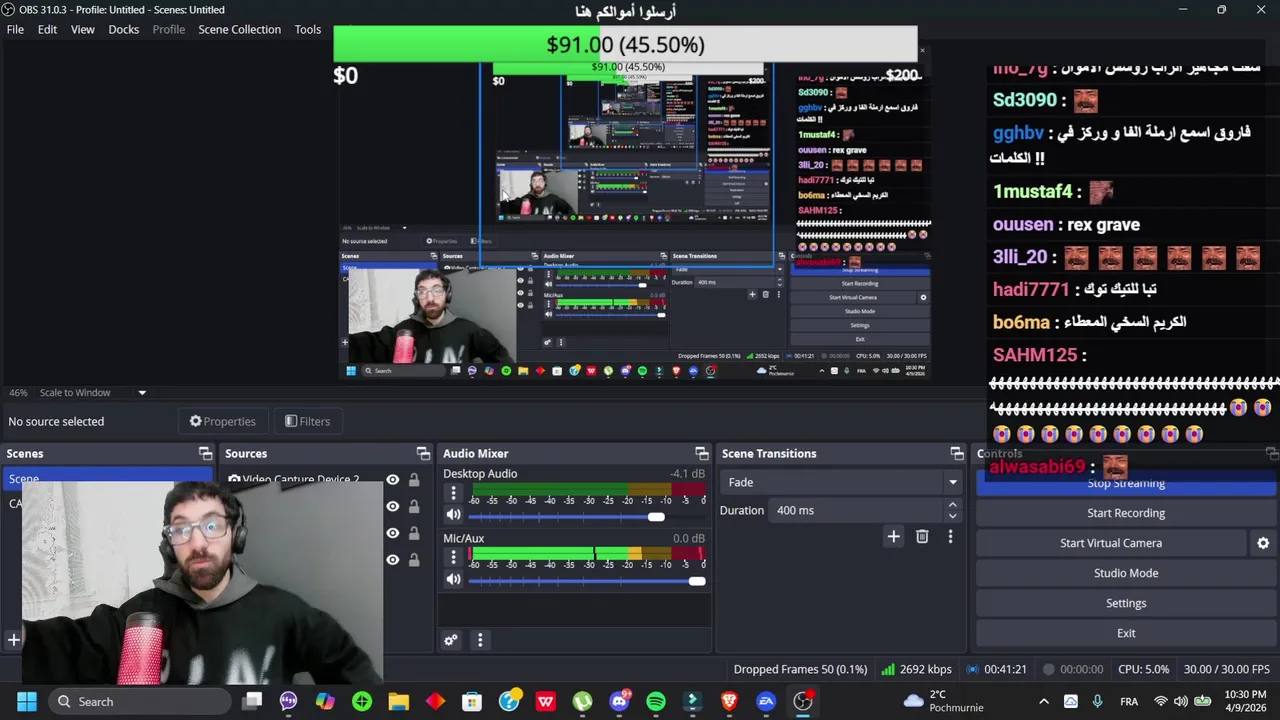Click Start Virtual Camera button
The image size is (1280, 720).
tap(1111, 543)
